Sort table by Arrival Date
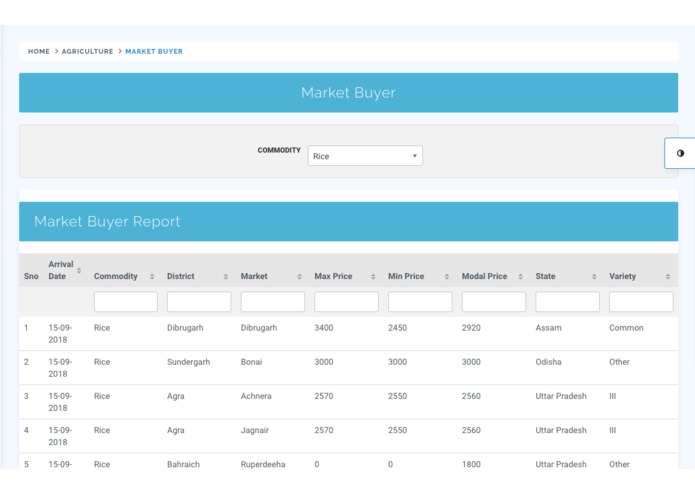Viewport: 695px width, 494px height. [79, 270]
